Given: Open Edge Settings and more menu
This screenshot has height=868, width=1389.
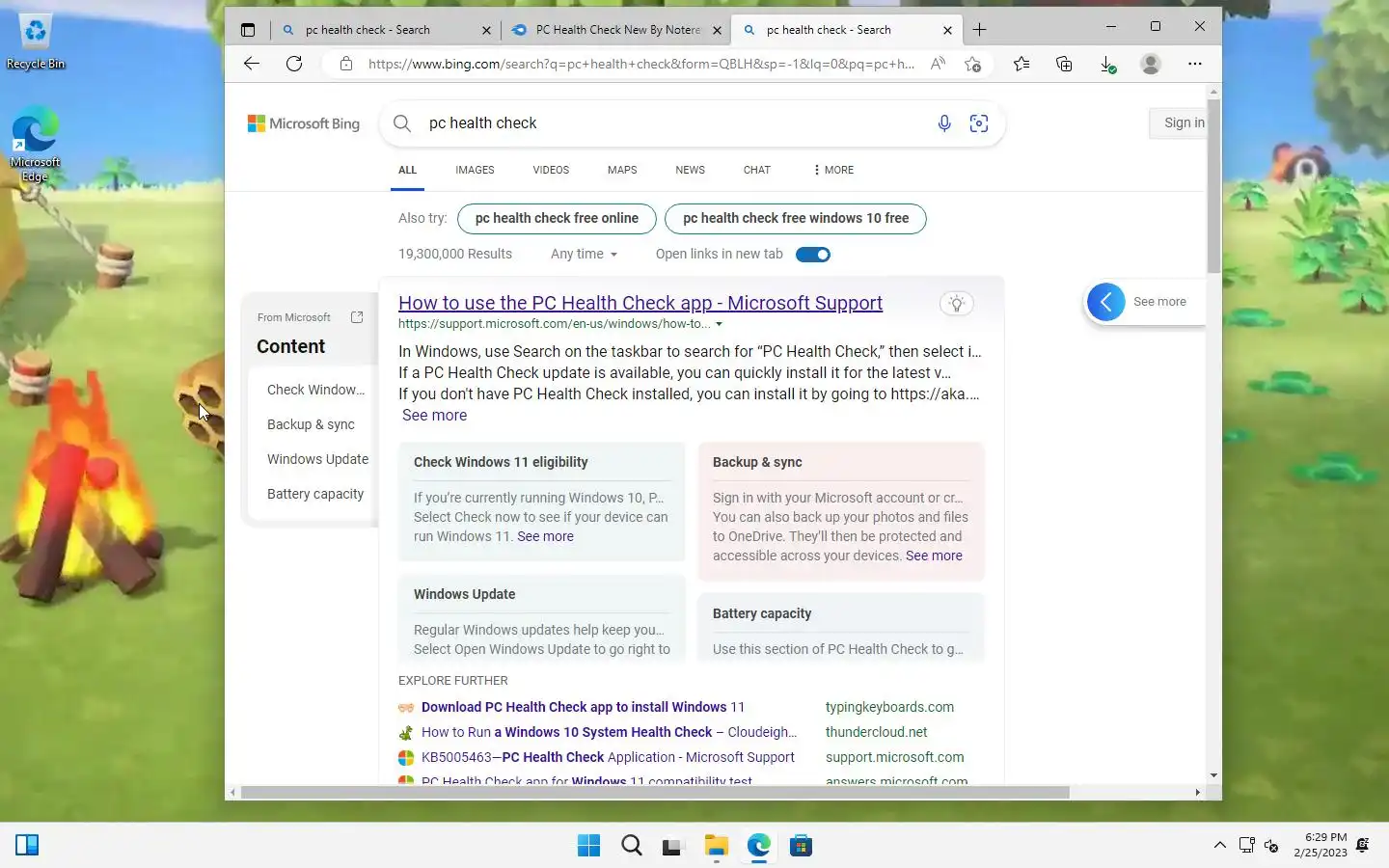Looking at the screenshot, I should point(1195,64).
